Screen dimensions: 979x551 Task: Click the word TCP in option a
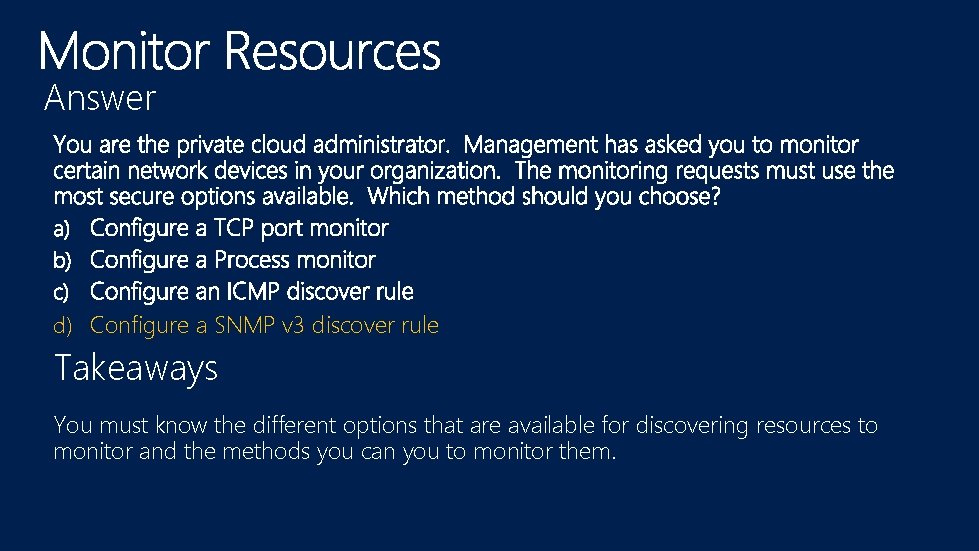click(x=234, y=228)
